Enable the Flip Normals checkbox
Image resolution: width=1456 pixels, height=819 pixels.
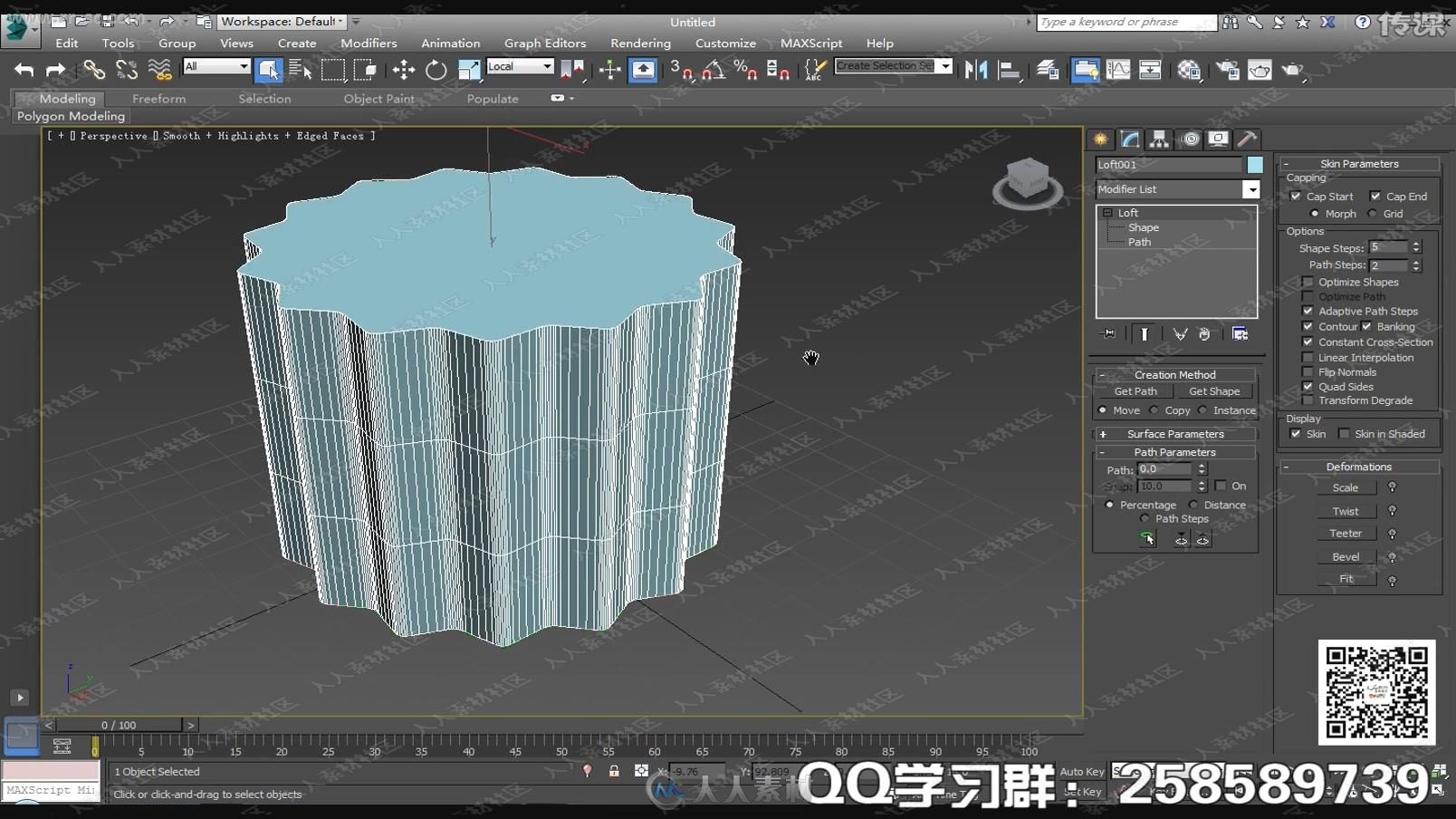pos(1308,371)
